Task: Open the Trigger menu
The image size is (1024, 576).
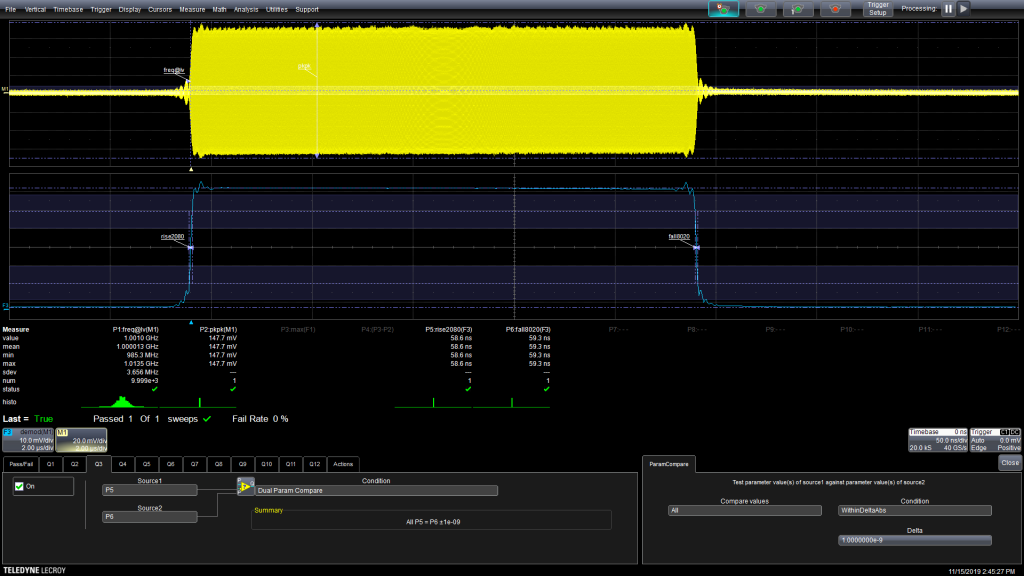Action: tap(101, 9)
